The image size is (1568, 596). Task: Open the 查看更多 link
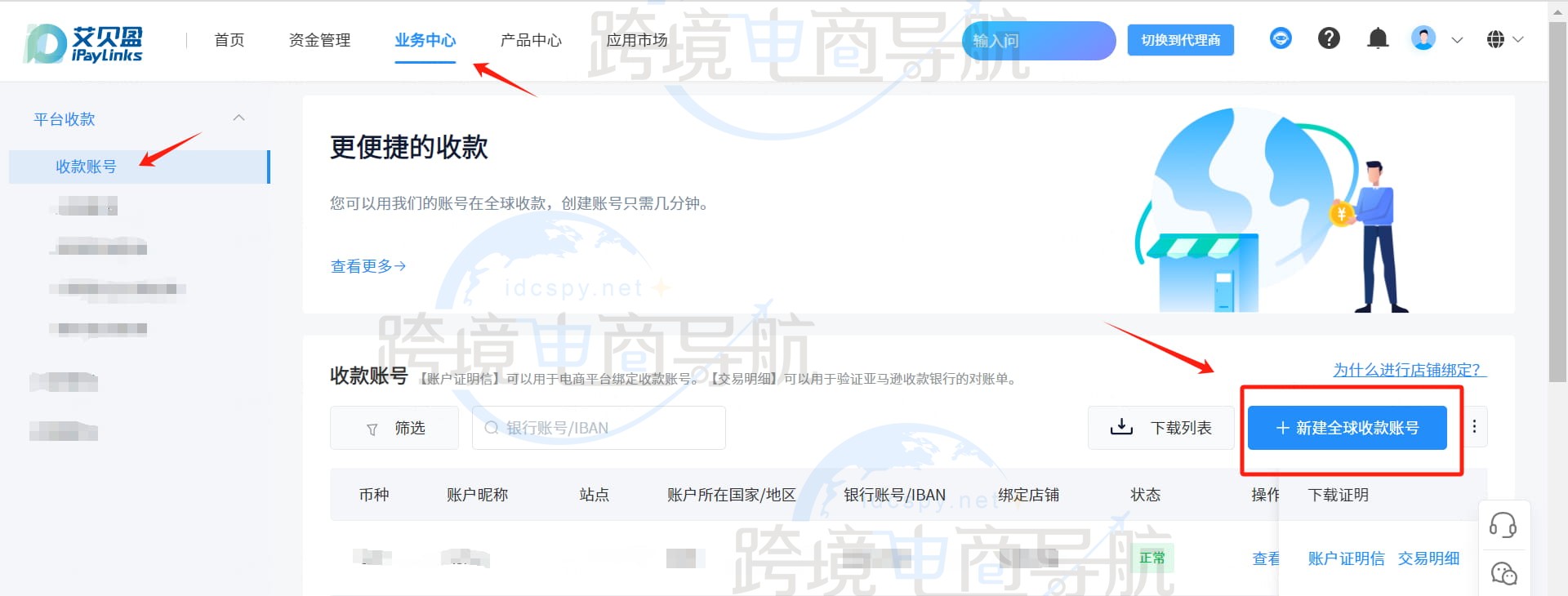click(x=367, y=266)
